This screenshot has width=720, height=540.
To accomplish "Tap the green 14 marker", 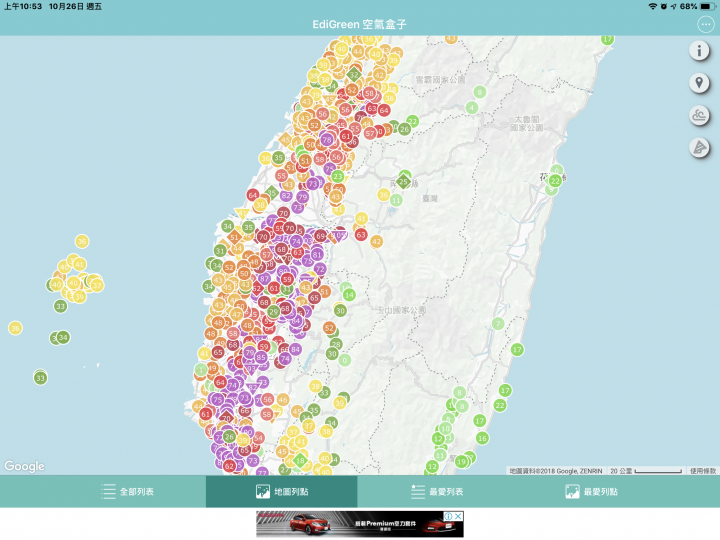I will pyautogui.click(x=349, y=295).
